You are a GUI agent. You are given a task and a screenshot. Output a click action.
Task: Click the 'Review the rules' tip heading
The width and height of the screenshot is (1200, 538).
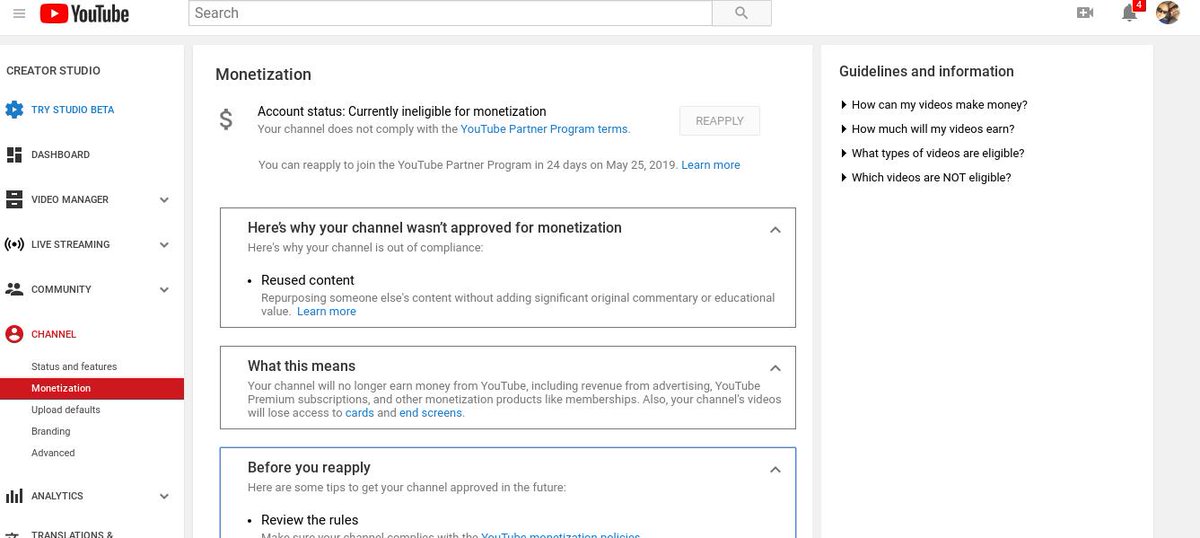tap(310, 520)
